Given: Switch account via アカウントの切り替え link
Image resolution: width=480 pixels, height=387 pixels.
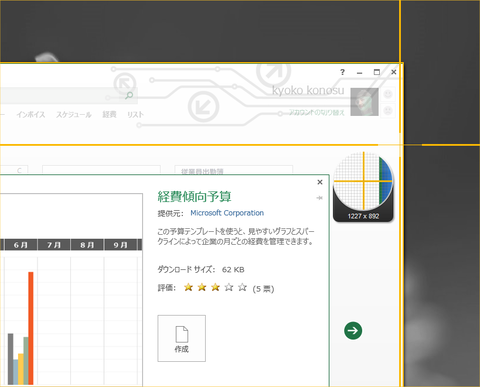Looking at the screenshot, I should click(316, 112).
